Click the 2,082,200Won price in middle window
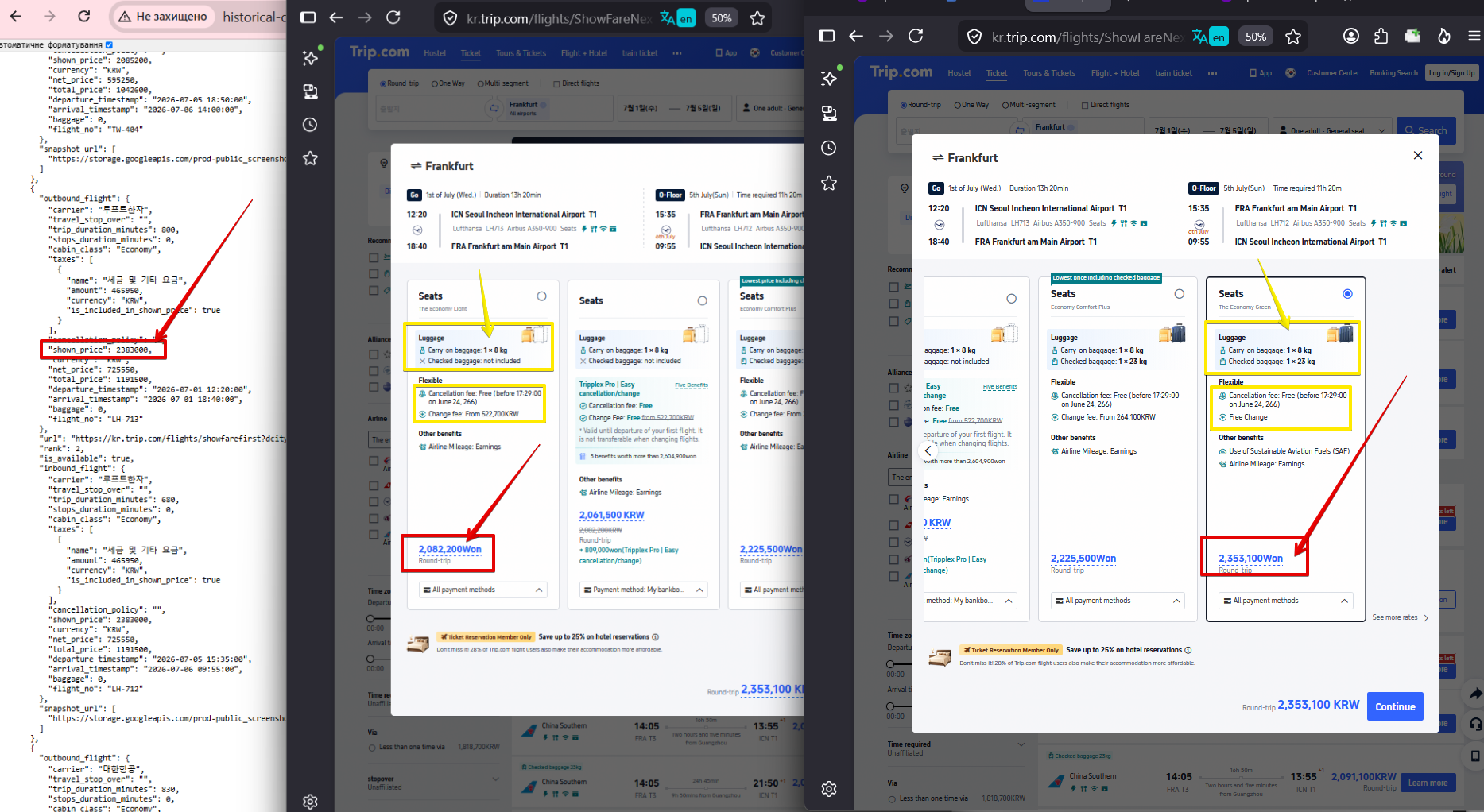Image resolution: width=1484 pixels, height=812 pixels. 450,549
